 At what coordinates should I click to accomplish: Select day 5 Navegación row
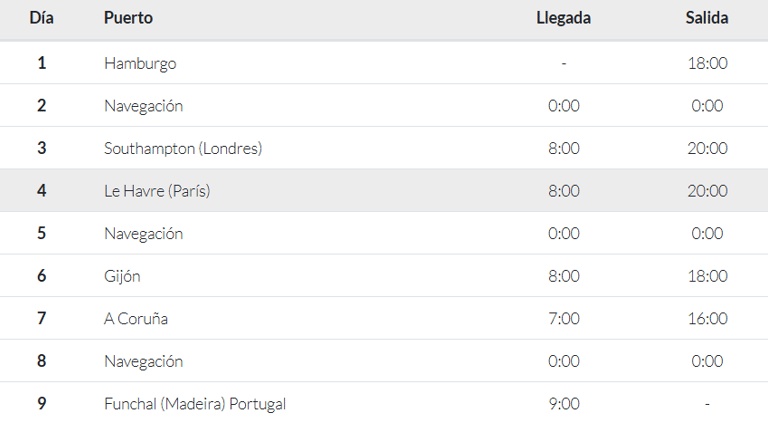384,233
